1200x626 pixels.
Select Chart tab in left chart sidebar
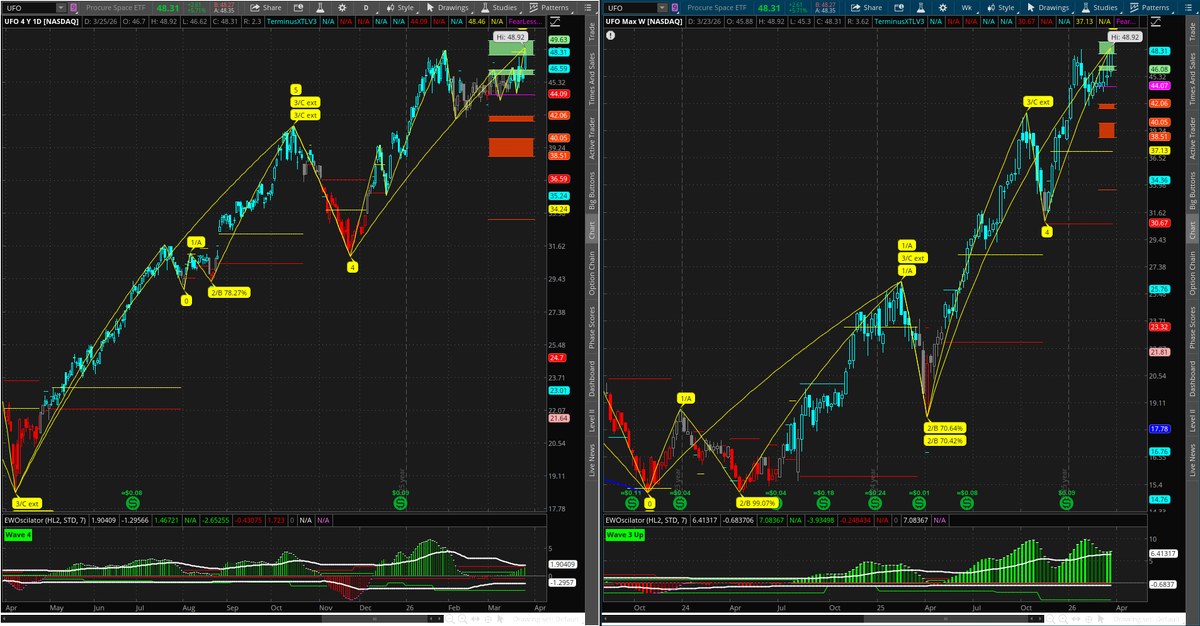[x=592, y=231]
